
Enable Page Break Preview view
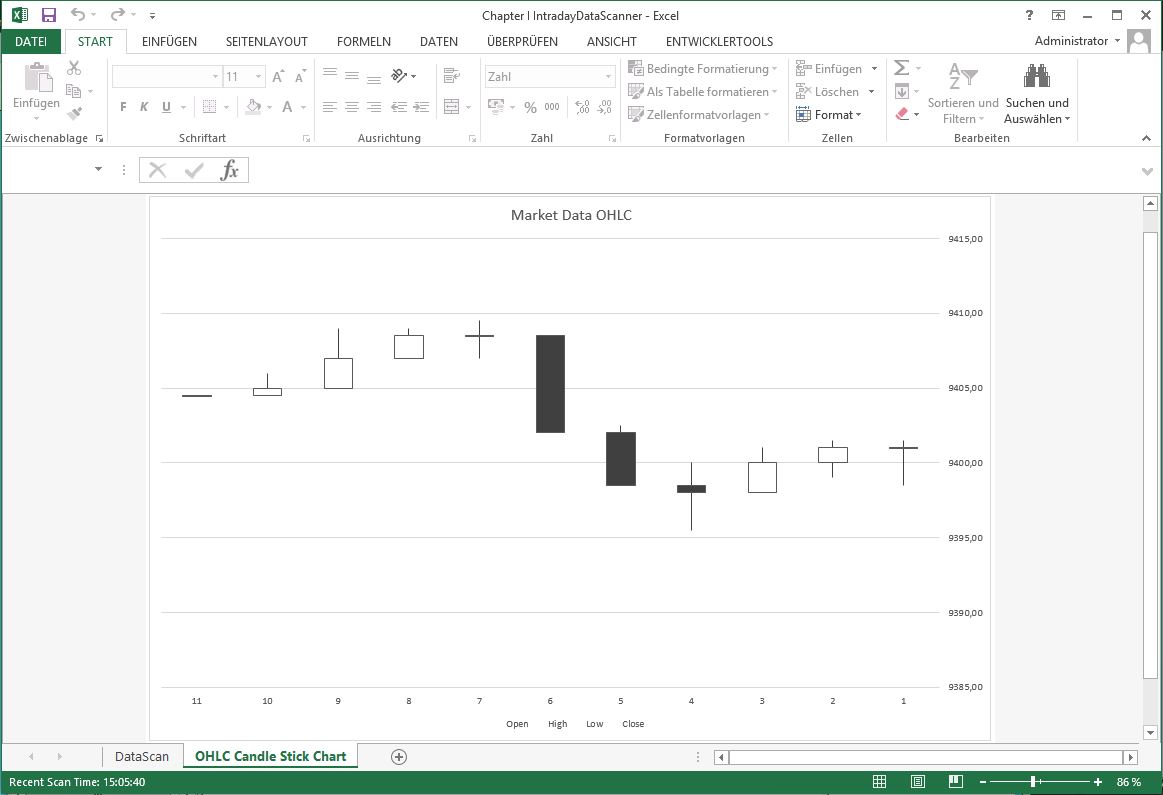956,782
